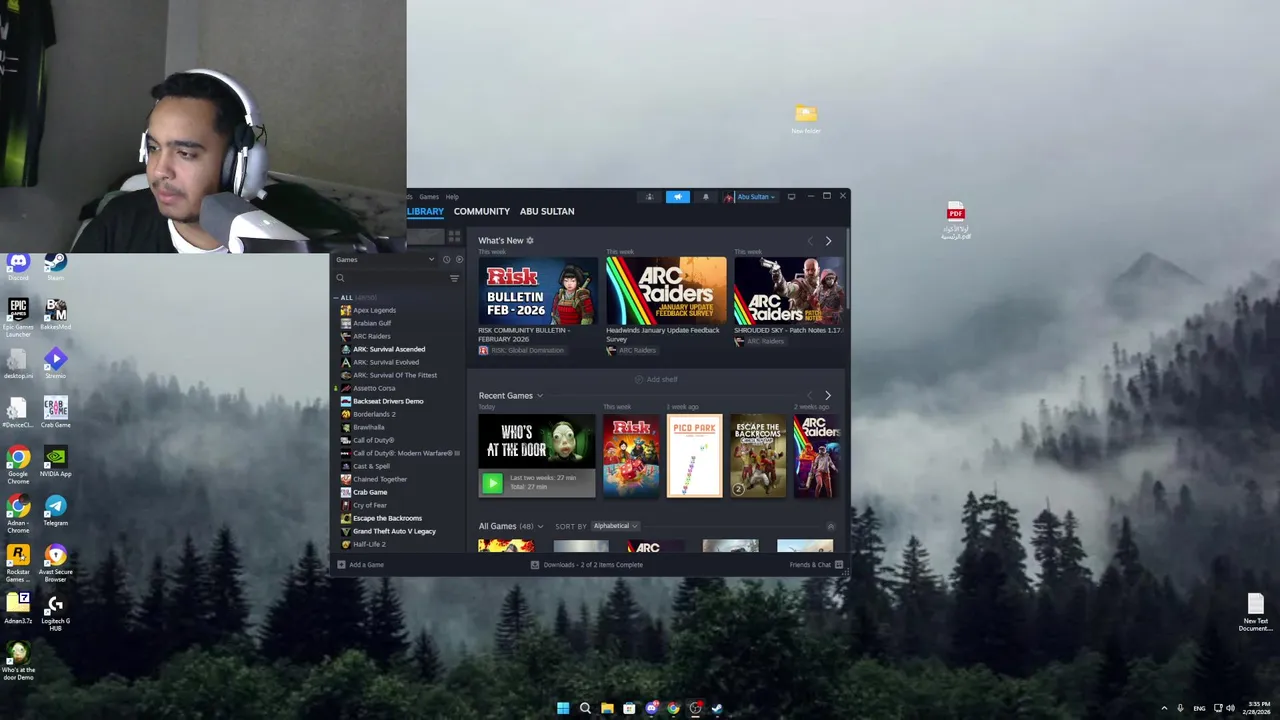
Task: Toggle the ready-to-play filter icon
Action: tap(459, 260)
